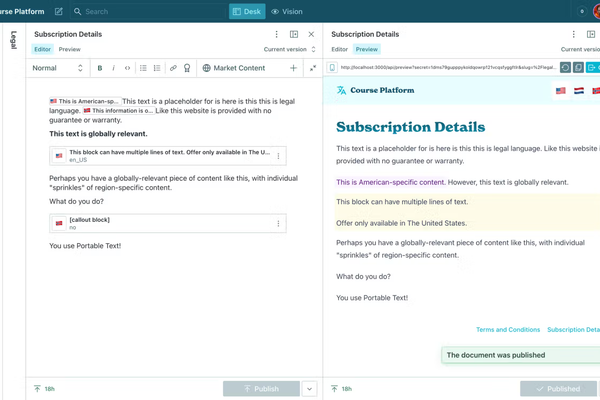Click the ribbon annotation icon
Image resolution: width=600 pixels, height=400 pixels.
187,68
